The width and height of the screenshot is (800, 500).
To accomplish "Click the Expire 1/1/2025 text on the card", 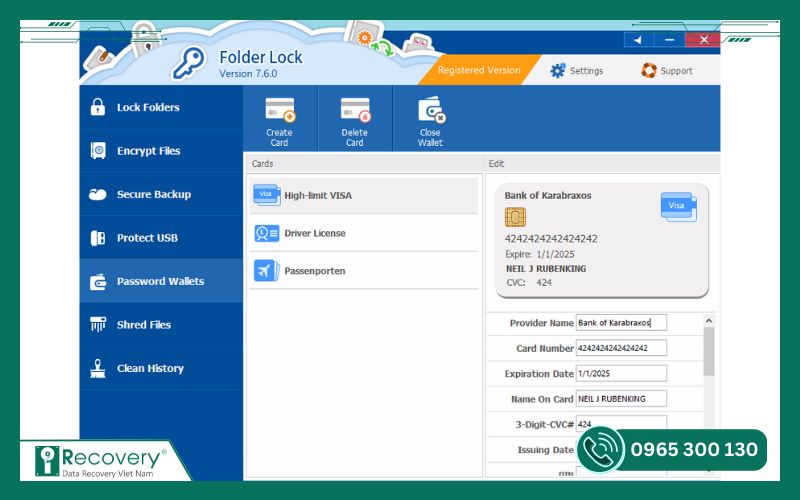I will click(x=539, y=254).
